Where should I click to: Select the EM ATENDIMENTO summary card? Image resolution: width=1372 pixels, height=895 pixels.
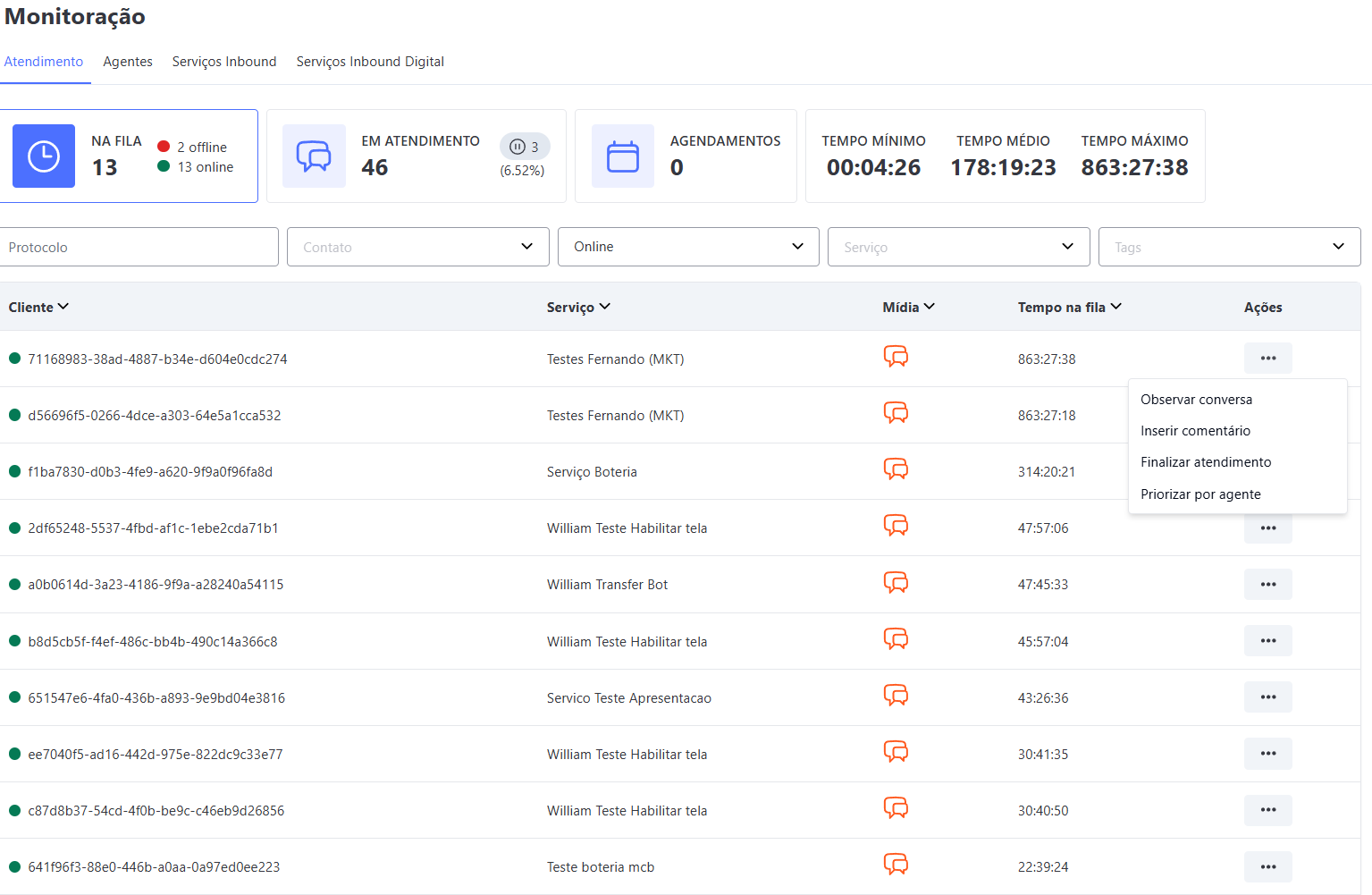pyautogui.click(x=417, y=156)
